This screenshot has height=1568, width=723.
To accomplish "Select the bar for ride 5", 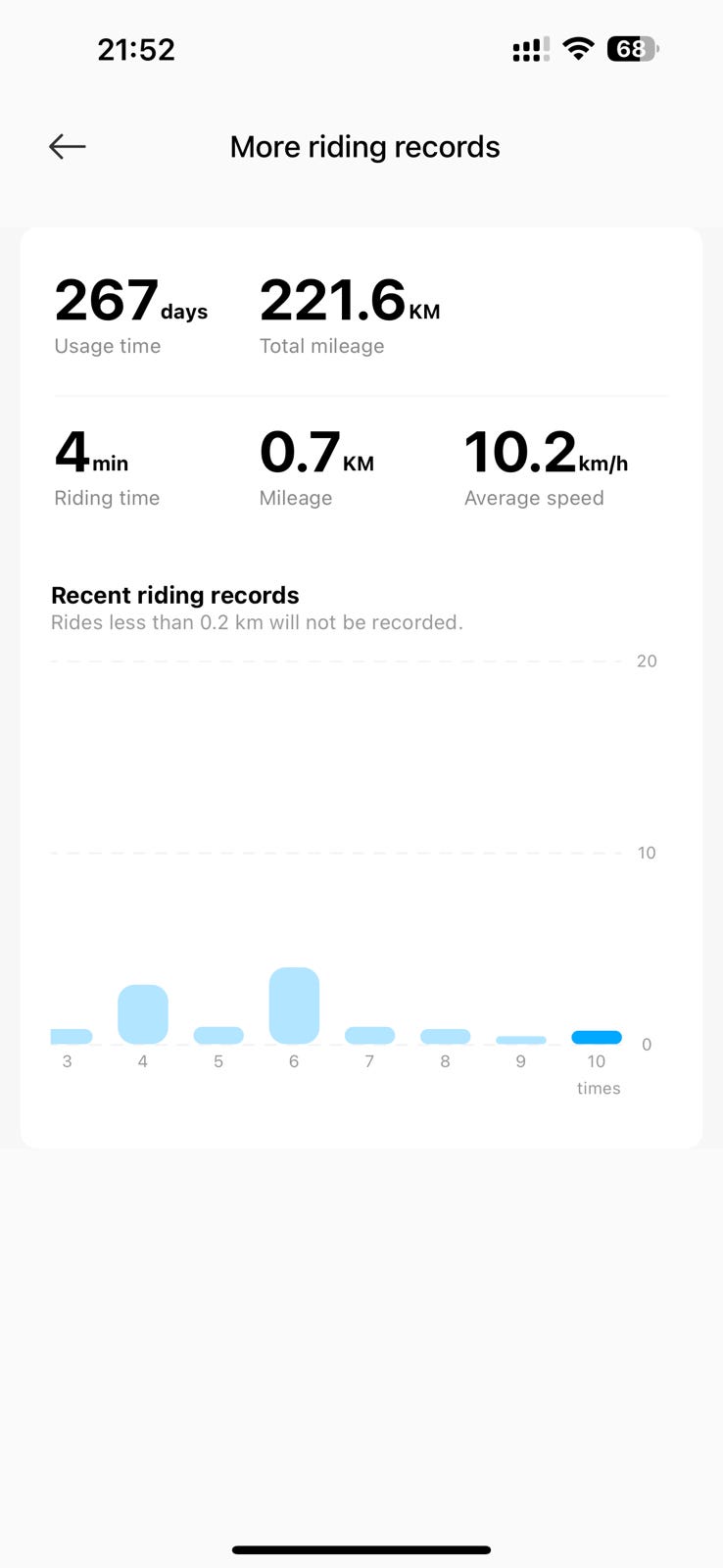I will pos(218,1035).
